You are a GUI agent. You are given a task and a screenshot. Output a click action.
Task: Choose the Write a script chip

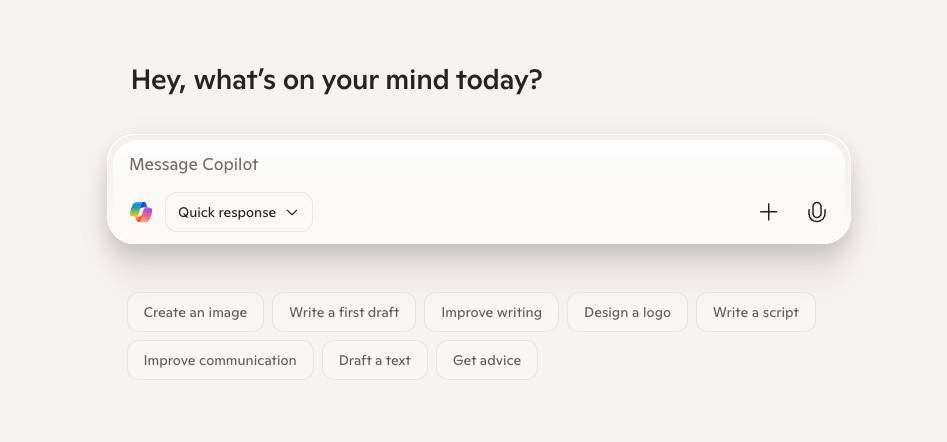click(x=756, y=312)
